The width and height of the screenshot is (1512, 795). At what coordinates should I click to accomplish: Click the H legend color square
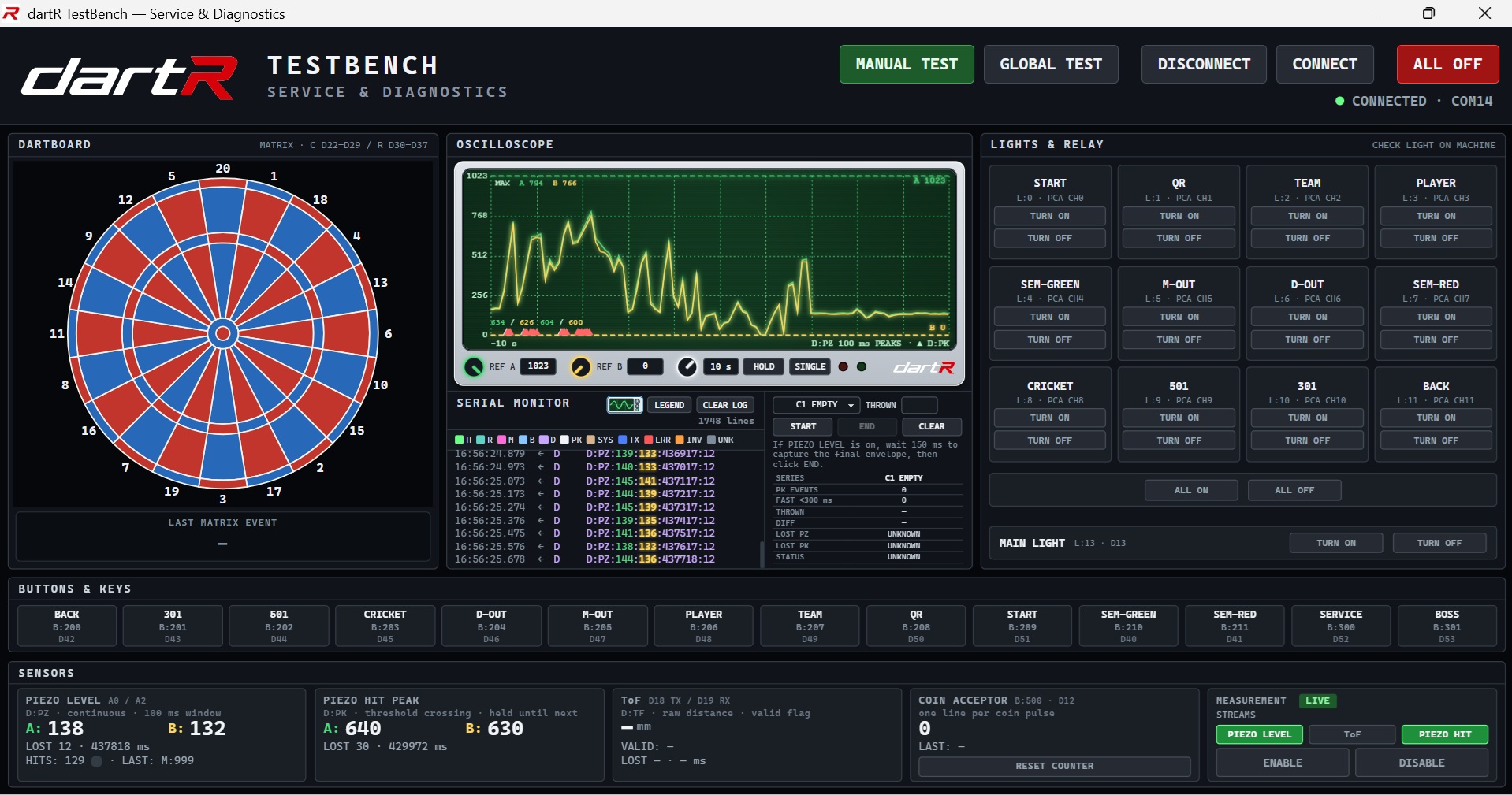pyautogui.click(x=459, y=440)
